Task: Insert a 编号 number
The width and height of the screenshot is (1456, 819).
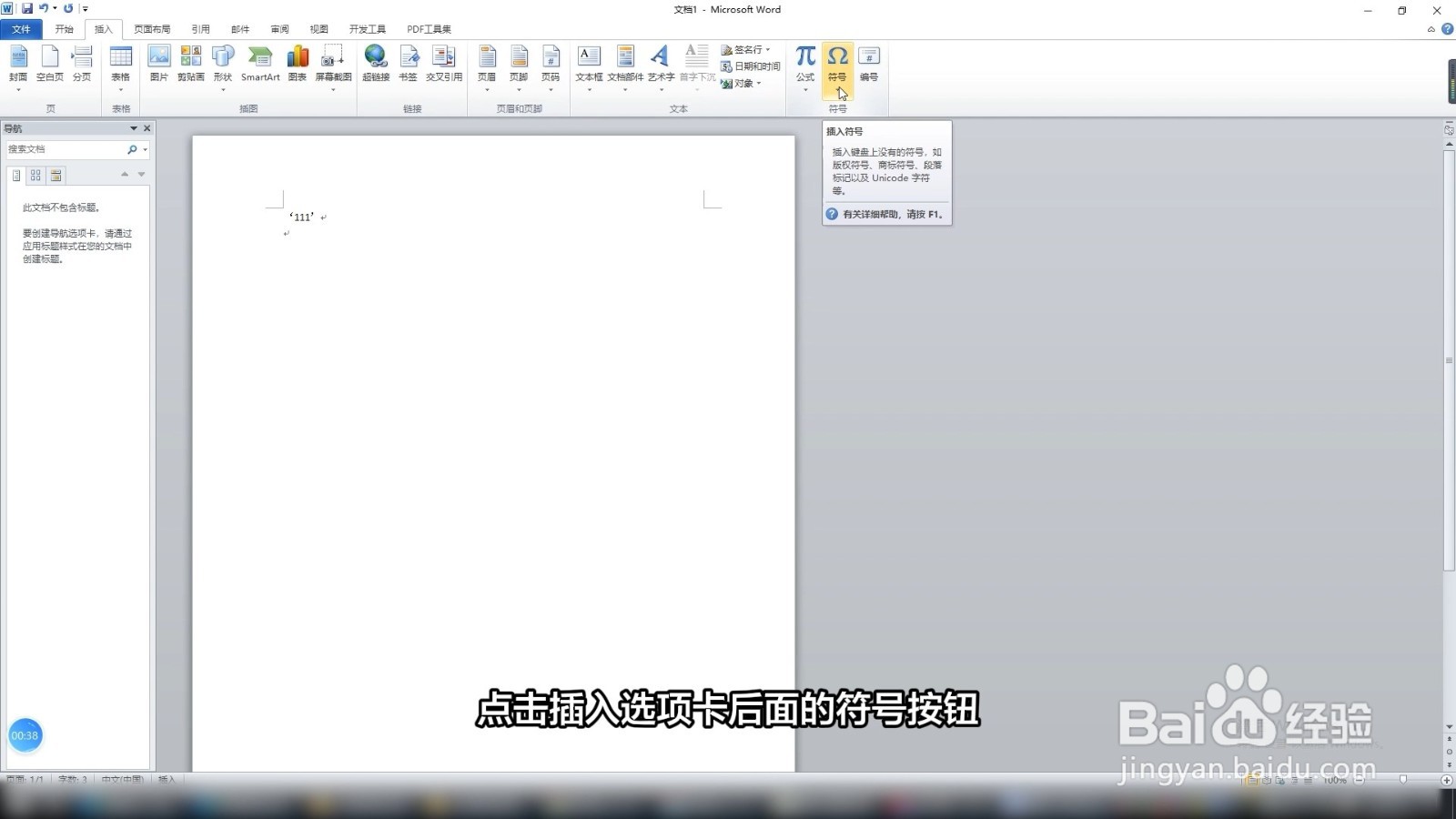Action: pos(869,66)
